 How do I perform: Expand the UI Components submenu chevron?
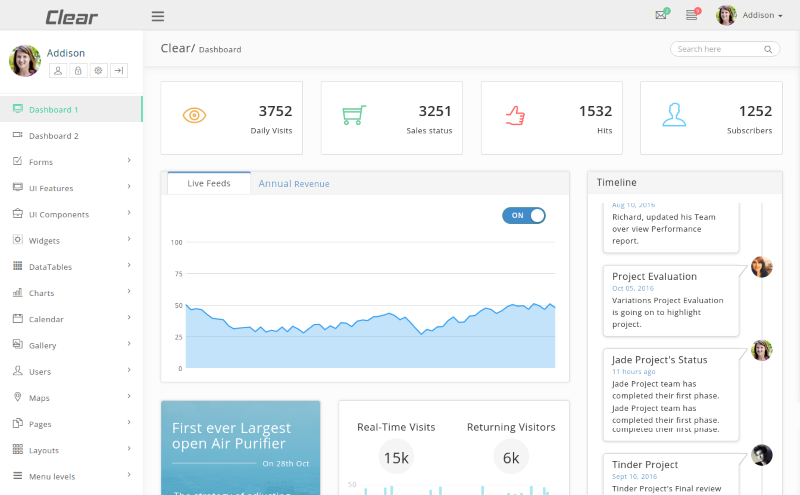point(129,212)
